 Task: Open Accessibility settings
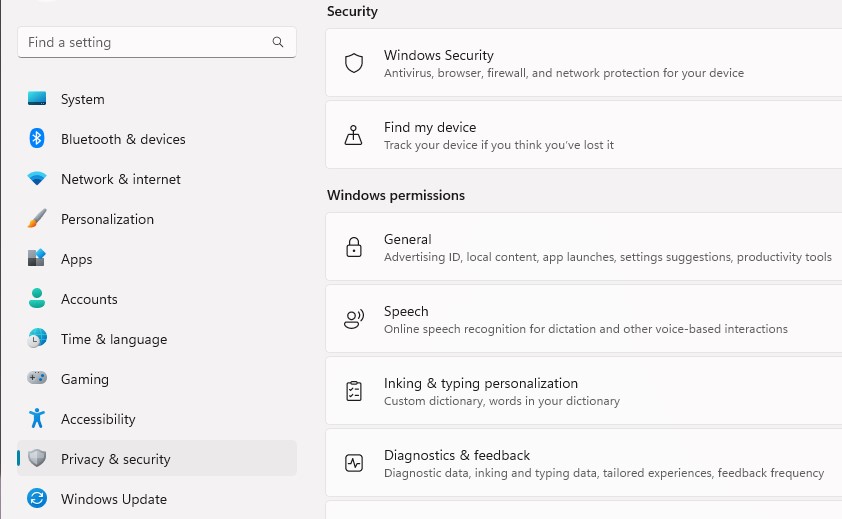point(157,419)
